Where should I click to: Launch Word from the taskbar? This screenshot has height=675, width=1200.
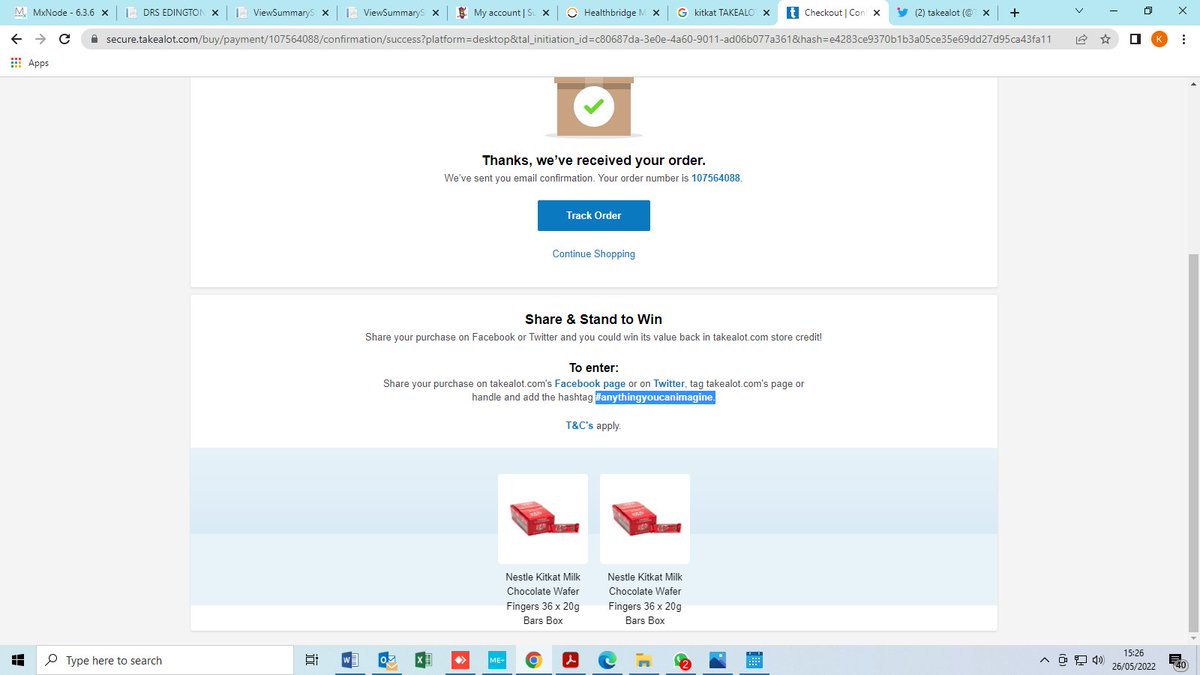point(349,660)
